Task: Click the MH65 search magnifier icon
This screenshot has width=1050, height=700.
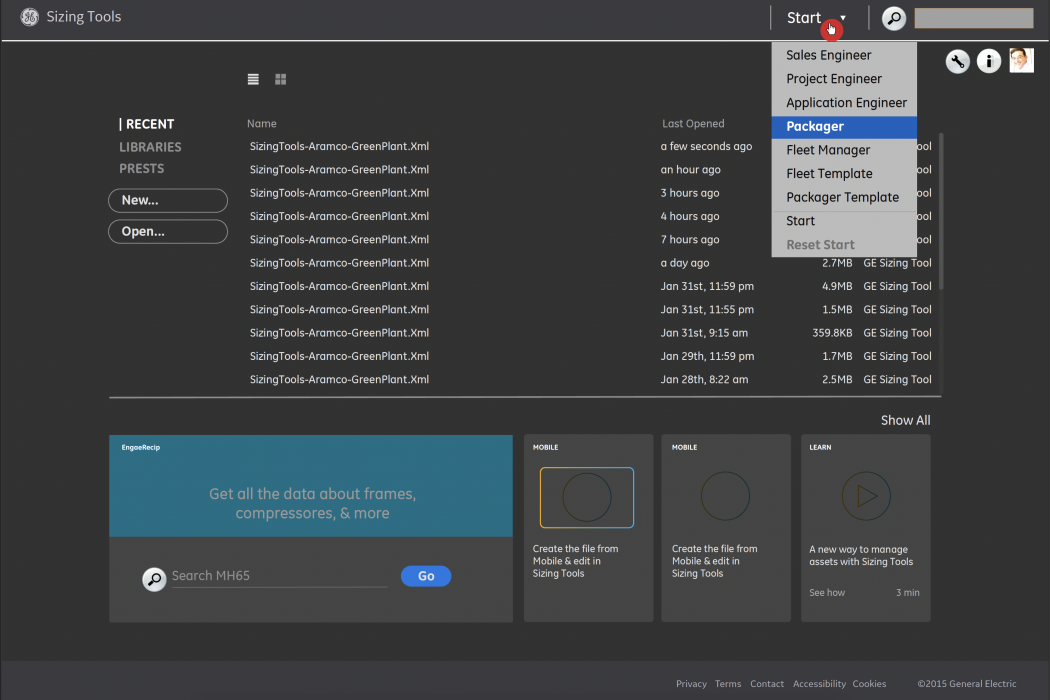Action: pos(154,579)
